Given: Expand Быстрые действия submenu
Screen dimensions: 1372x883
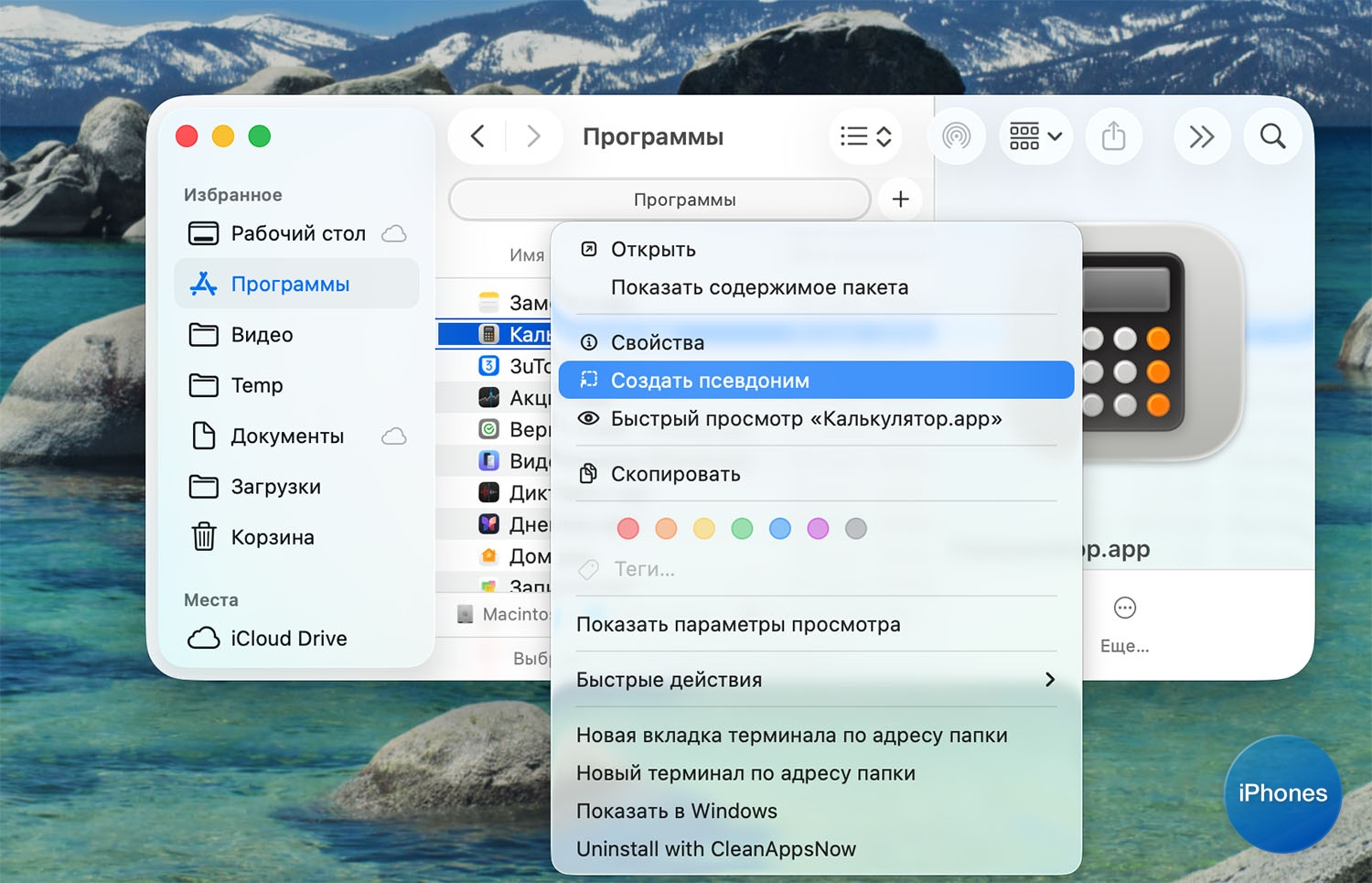Looking at the screenshot, I should (x=815, y=680).
